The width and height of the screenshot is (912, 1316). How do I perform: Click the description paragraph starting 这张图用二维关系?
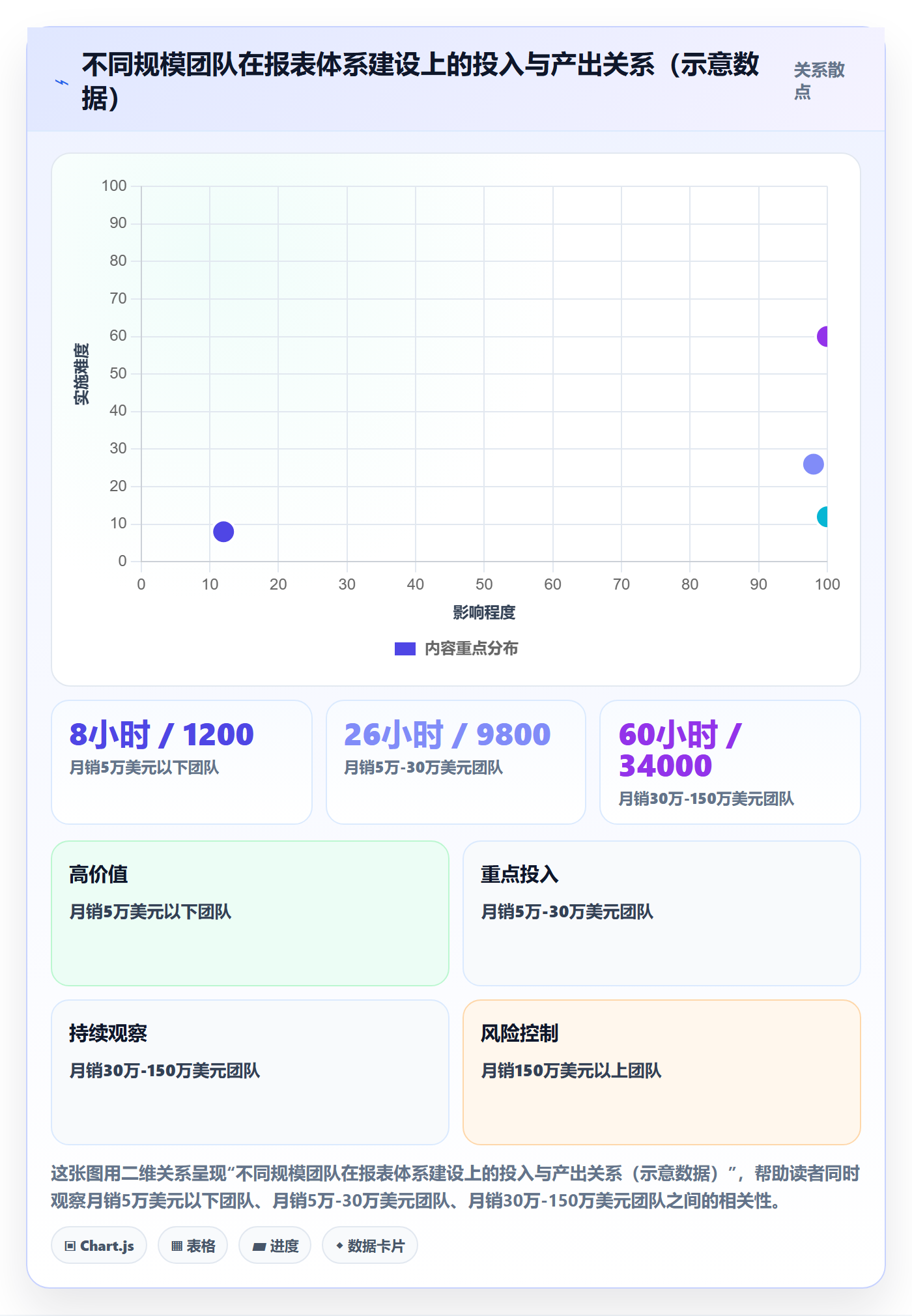(x=455, y=1186)
